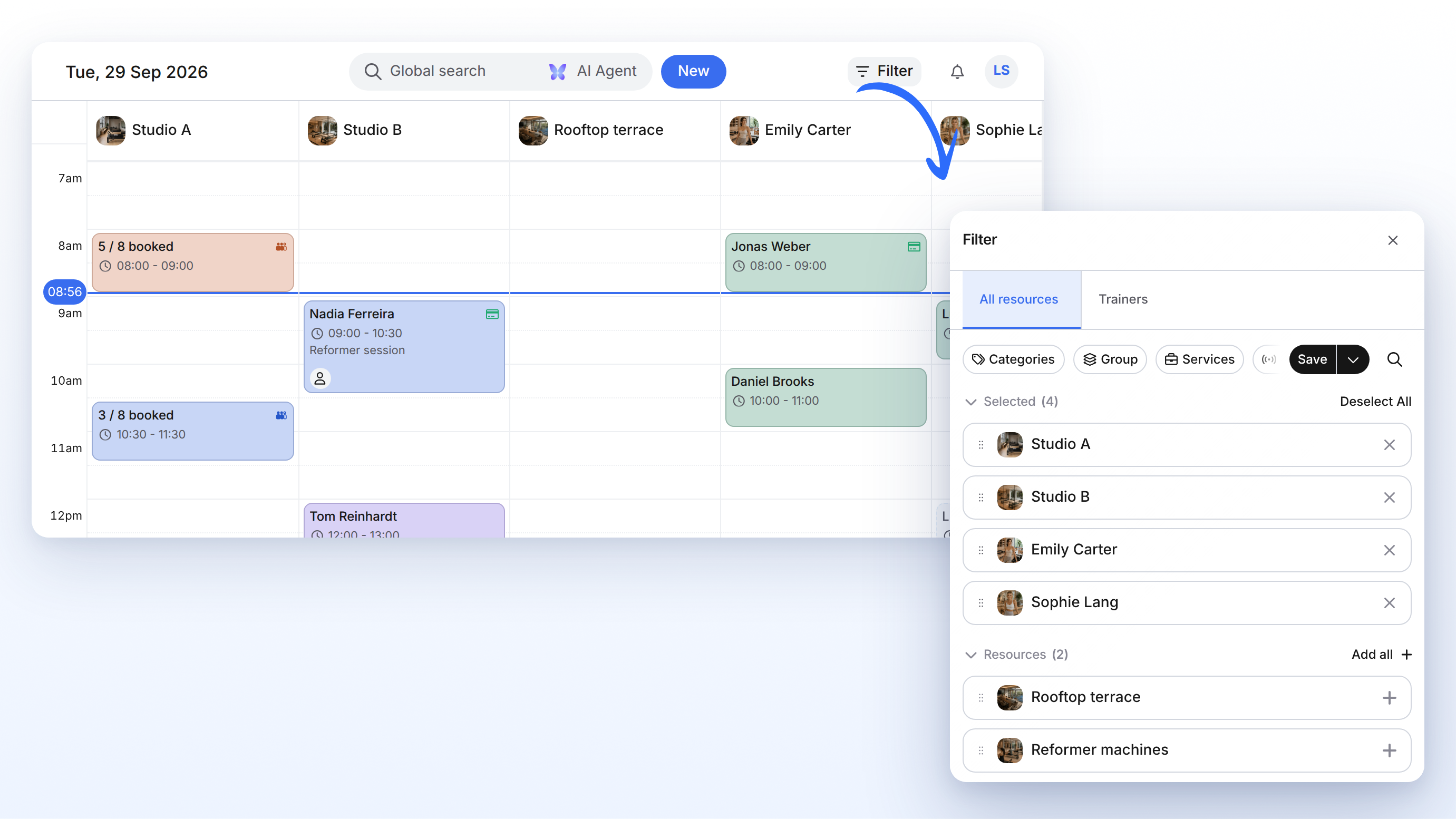Click the group icon on 5 / 8 booked

point(281,247)
